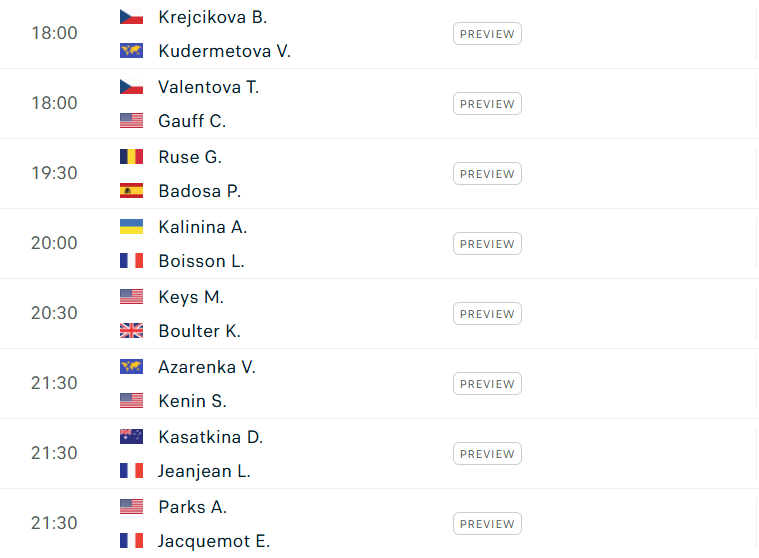The width and height of the screenshot is (759, 558).
Task: Open preview for Kasatkina vs Jeanjean match
Action: point(487,453)
